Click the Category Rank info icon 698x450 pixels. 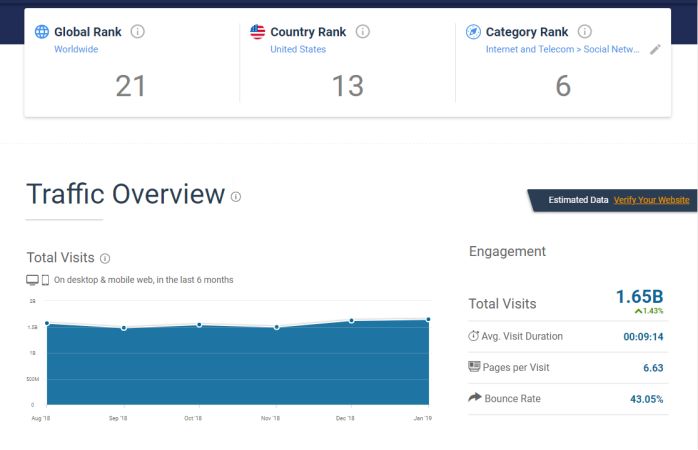[x=584, y=32]
